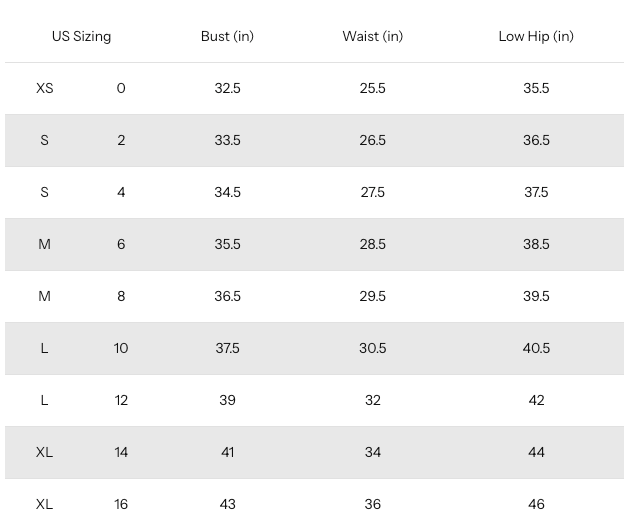Image resolution: width=631 pixels, height=529 pixels.
Task: Click the US Sizing column header
Action: tap(81, 36)
